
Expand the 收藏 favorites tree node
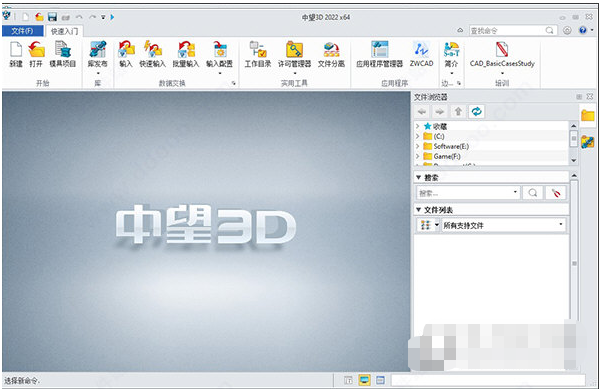pyautogui.click(x=418, y=126)
